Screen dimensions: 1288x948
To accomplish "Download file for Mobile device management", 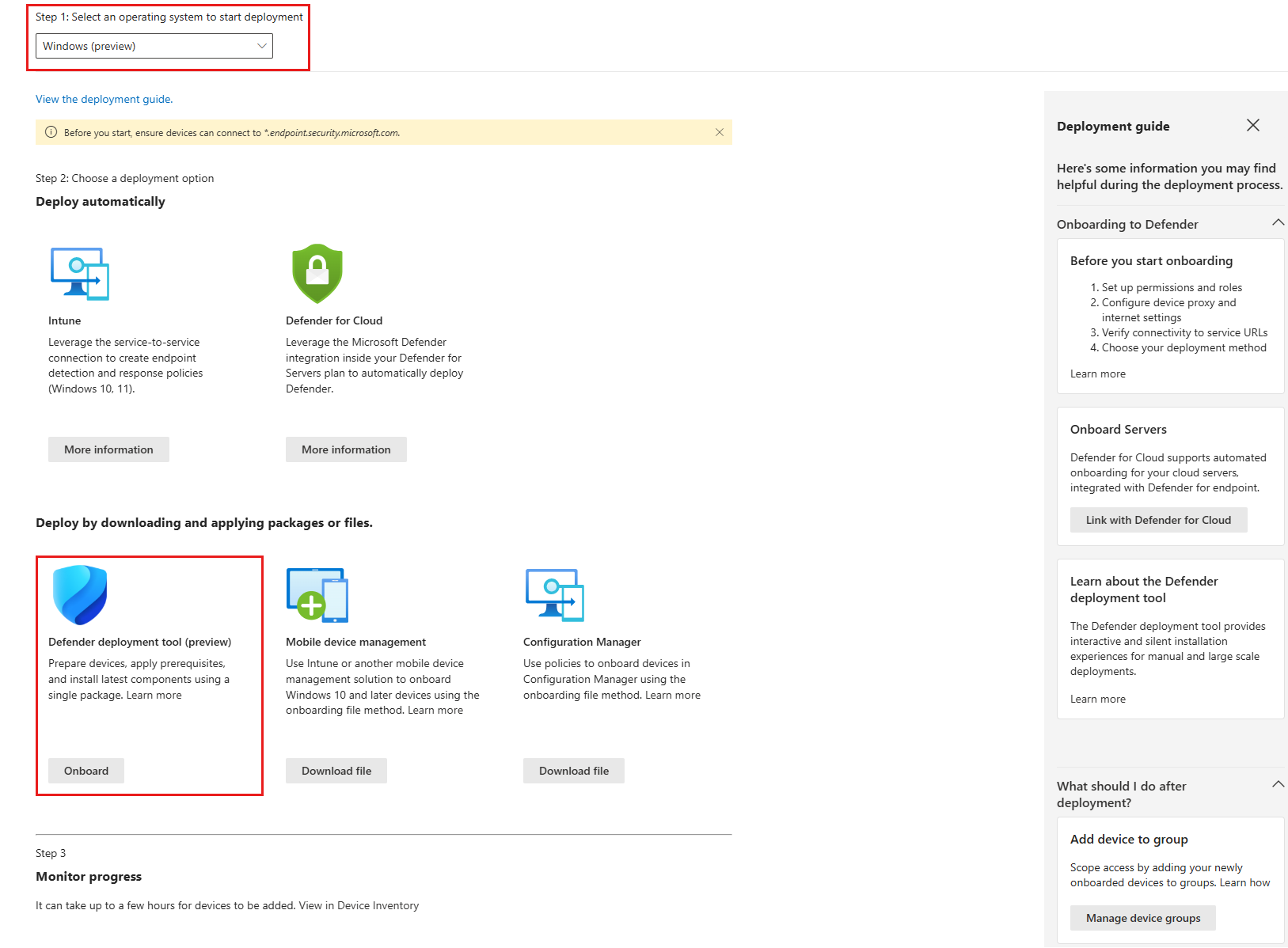I will point(336,771).
